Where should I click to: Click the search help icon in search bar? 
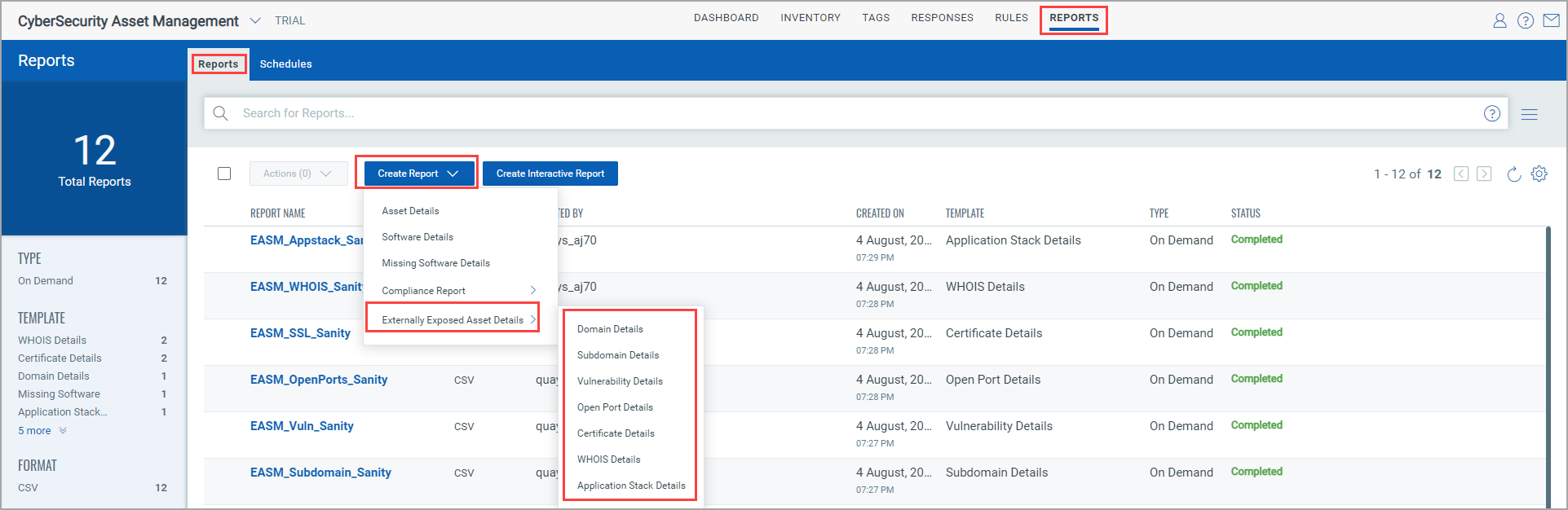click(1492, 114)
